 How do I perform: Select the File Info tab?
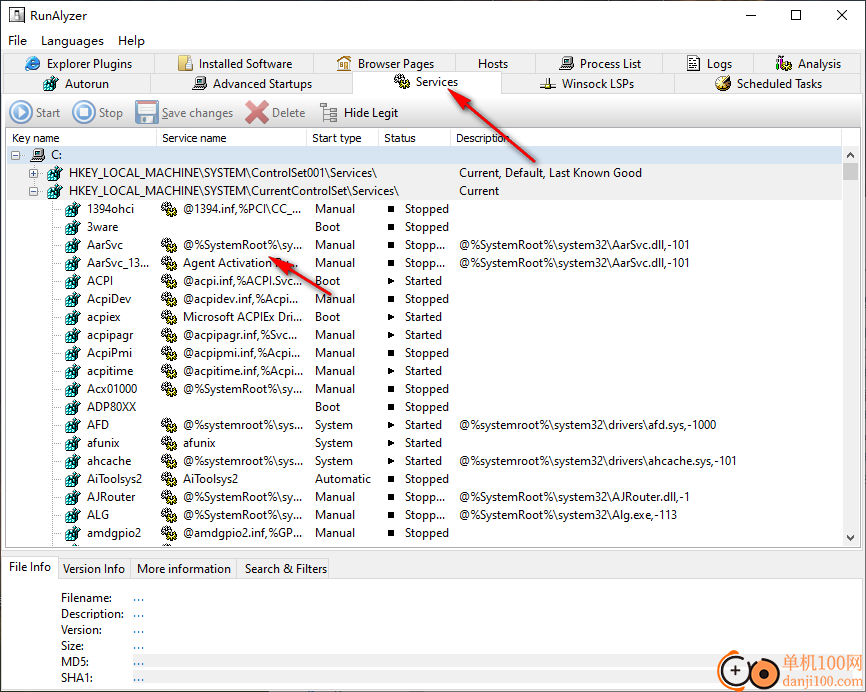click(x=30, y=567)
